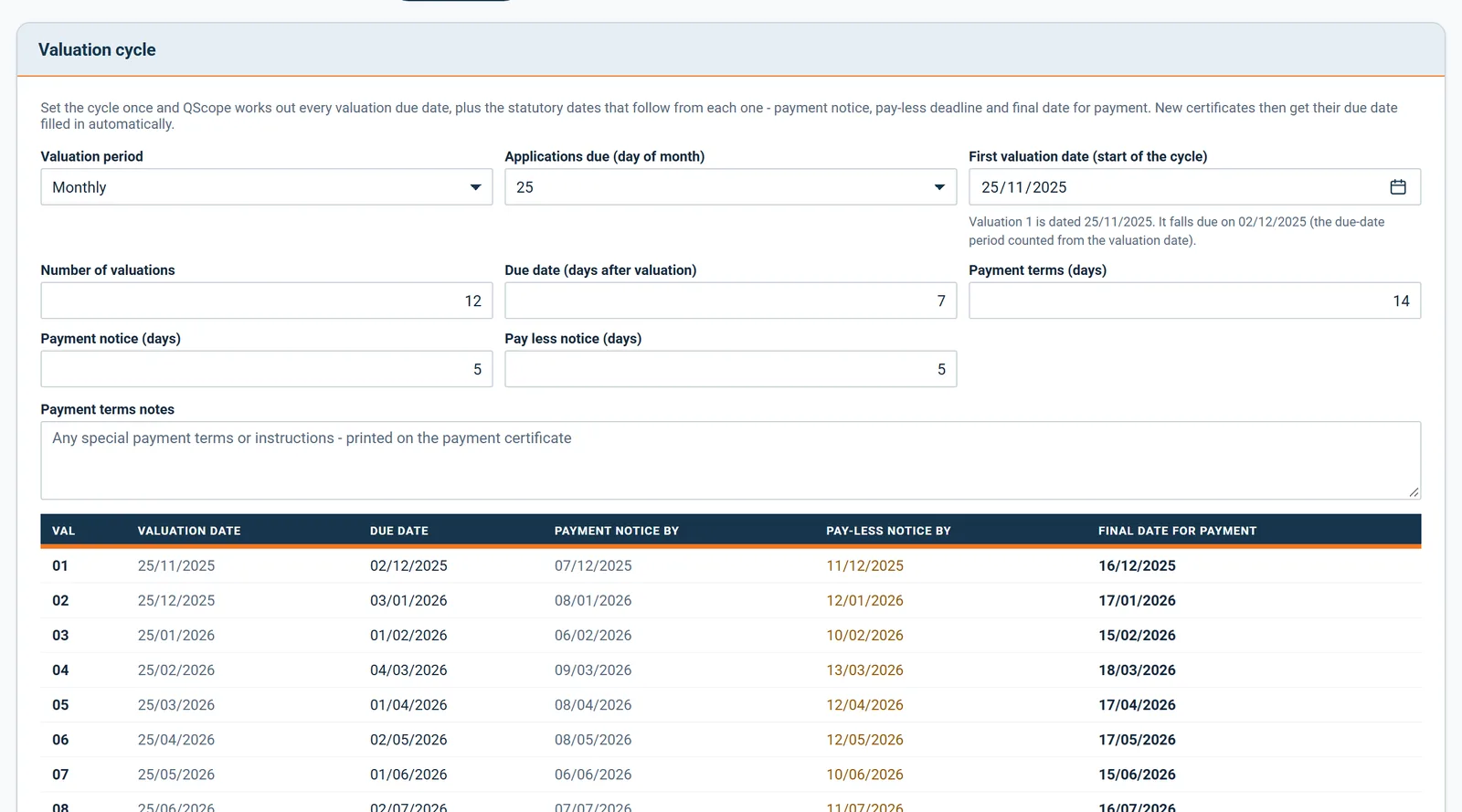Image resolution: width=1462 pixels, height=812 pixels.
Task: Click the PAYMENT NOTICE BY column header
Action: click(x=617, y=531)
